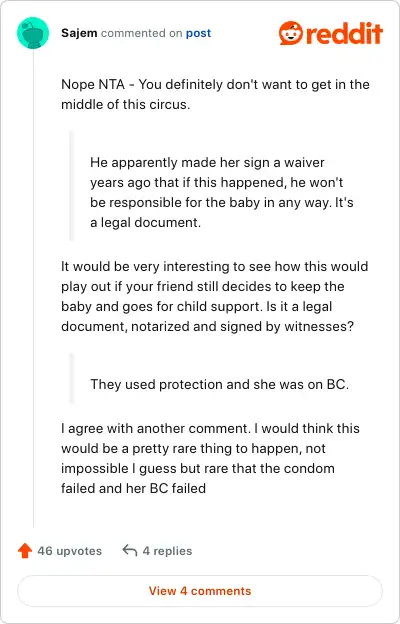Click the orange upvote arrow
The height and width of the screenshot is (624, 400).
point(25,551)
